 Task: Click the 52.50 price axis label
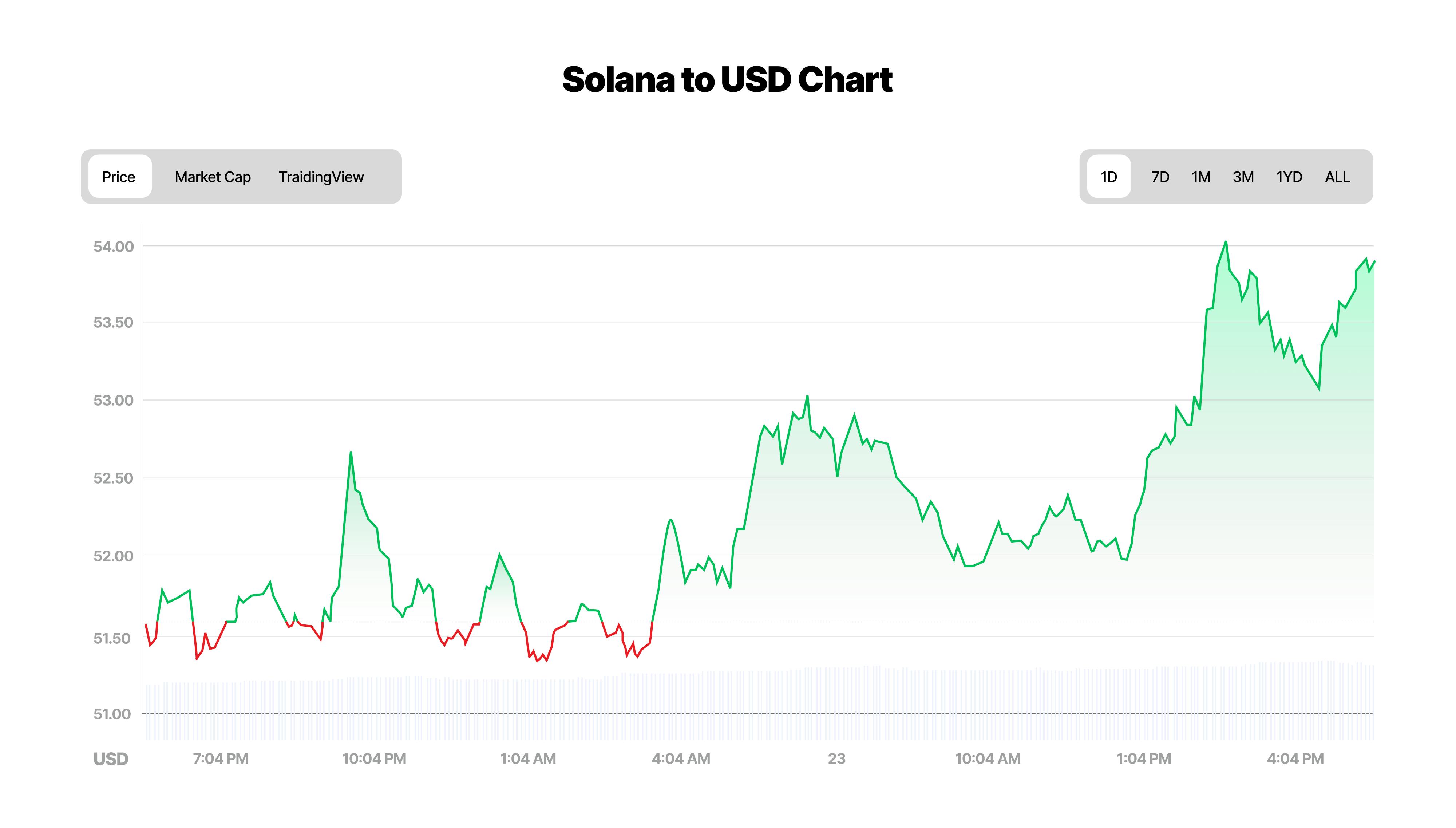(x=114, y=478)
